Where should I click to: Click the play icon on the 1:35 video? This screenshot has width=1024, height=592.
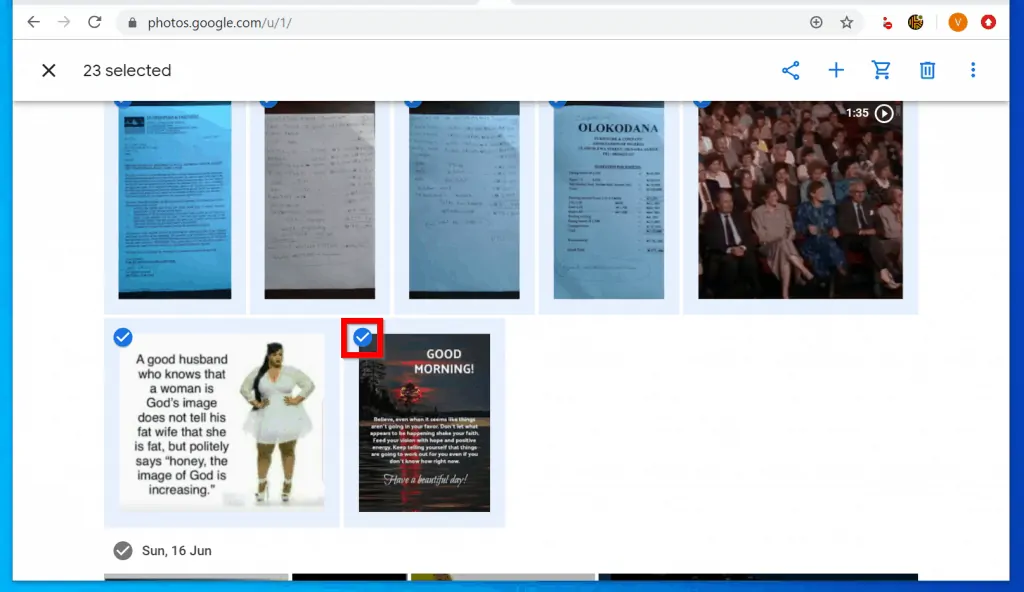883,114
